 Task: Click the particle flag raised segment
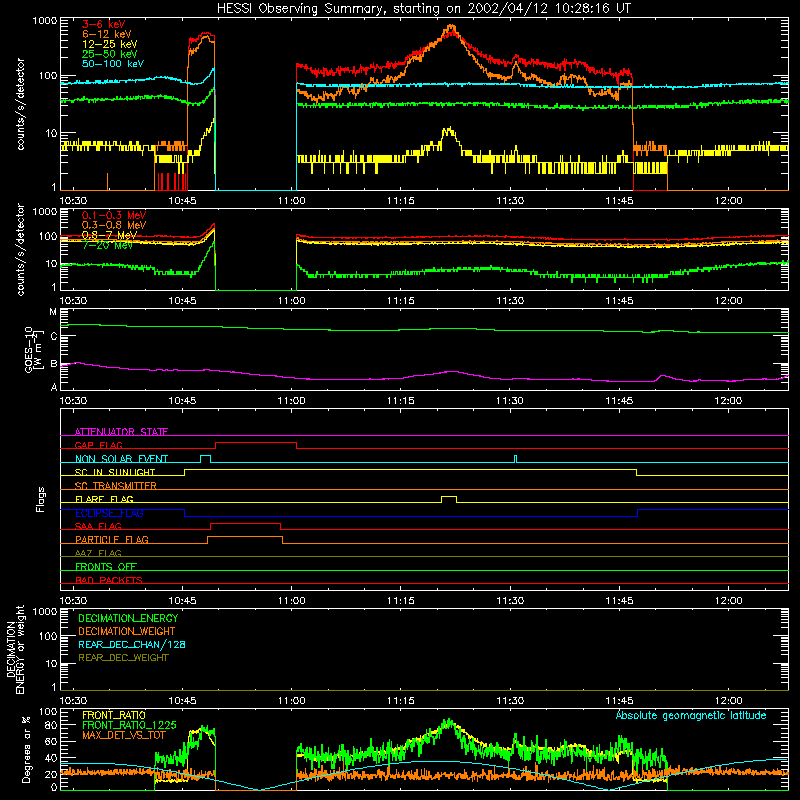pyautogui.click(x=245, y=540)
